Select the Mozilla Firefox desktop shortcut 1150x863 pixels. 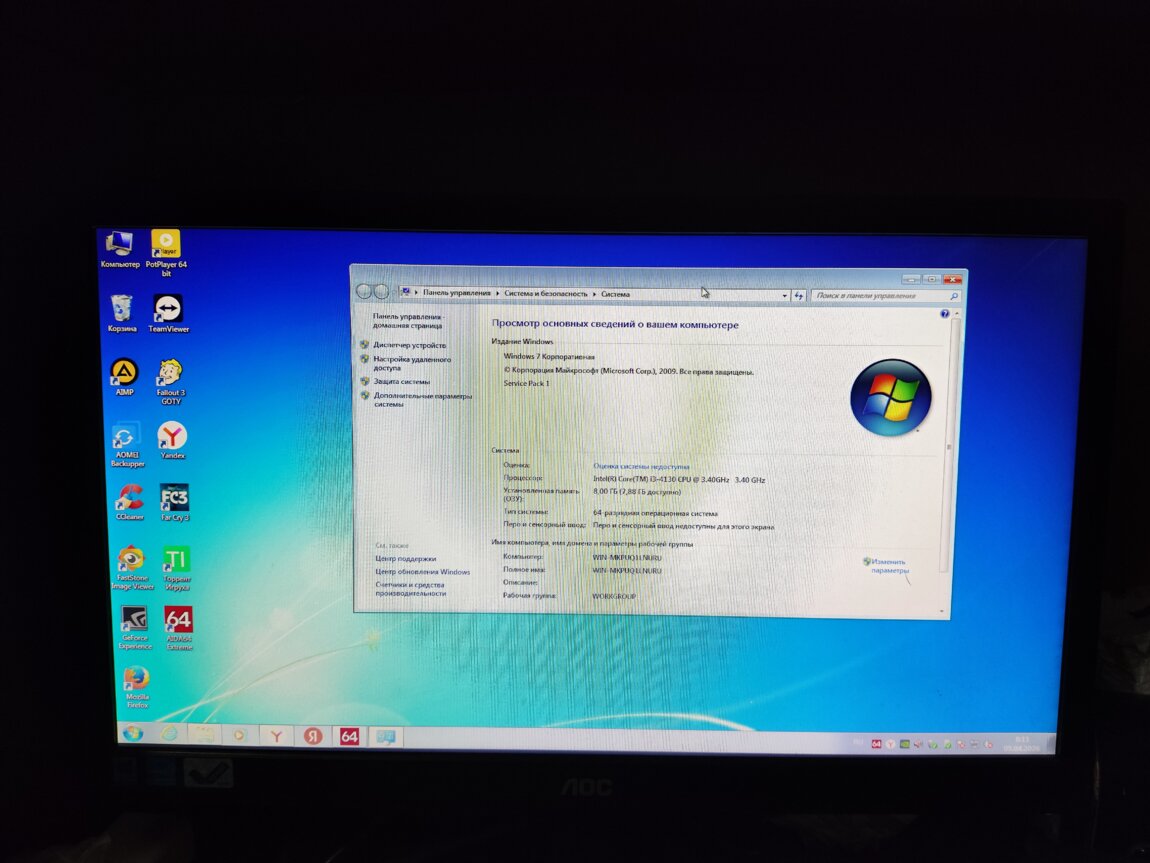point(137,680)
